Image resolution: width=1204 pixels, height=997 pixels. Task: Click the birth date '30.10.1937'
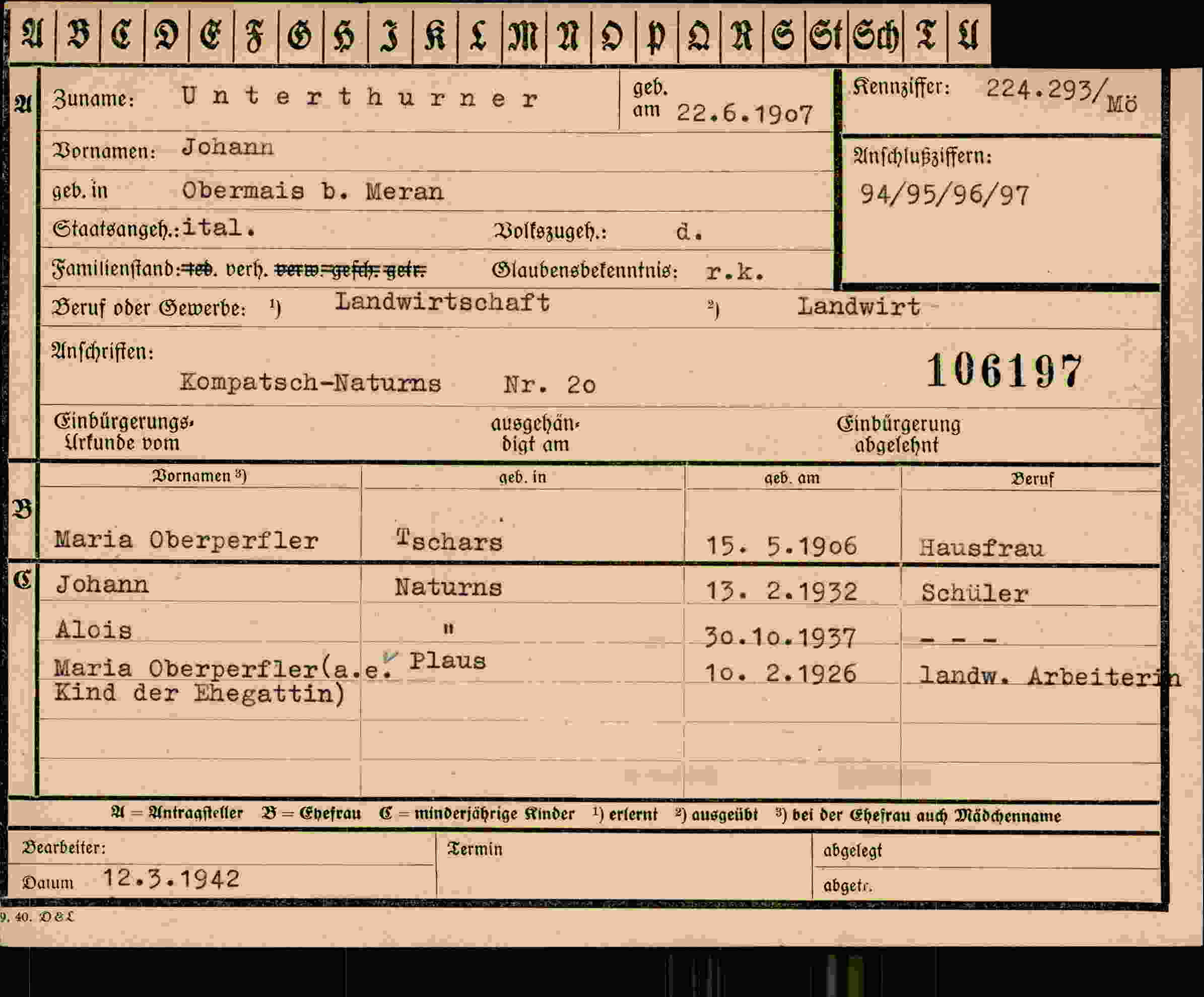tap(780, 637)
